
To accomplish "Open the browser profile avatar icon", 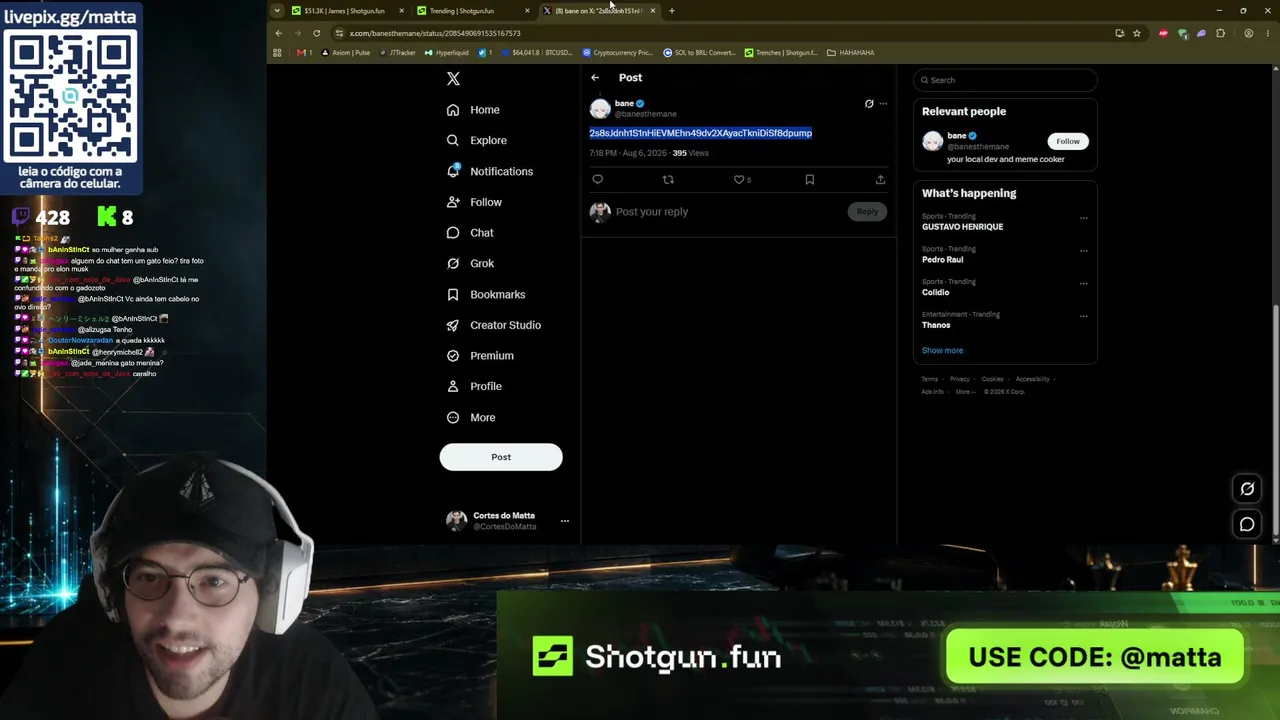I will click(1248, 33).
